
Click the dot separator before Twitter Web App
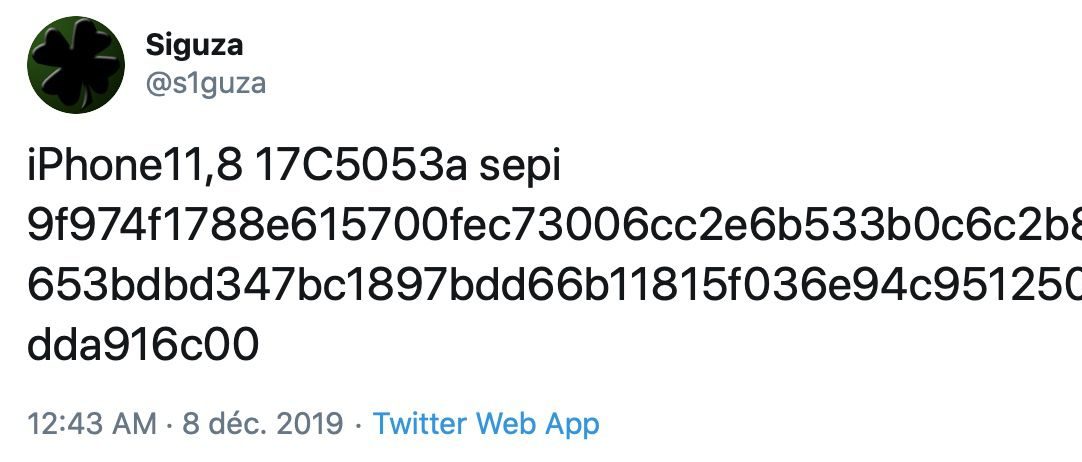point(359,423)
